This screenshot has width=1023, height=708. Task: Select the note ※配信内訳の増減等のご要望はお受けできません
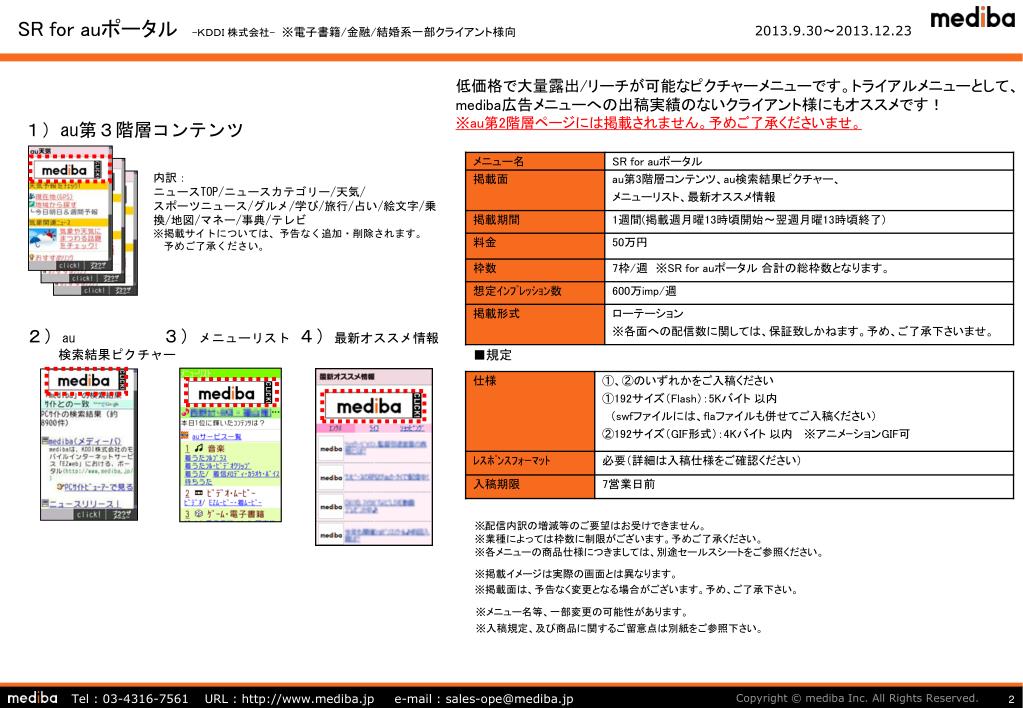tap(590, 525)
